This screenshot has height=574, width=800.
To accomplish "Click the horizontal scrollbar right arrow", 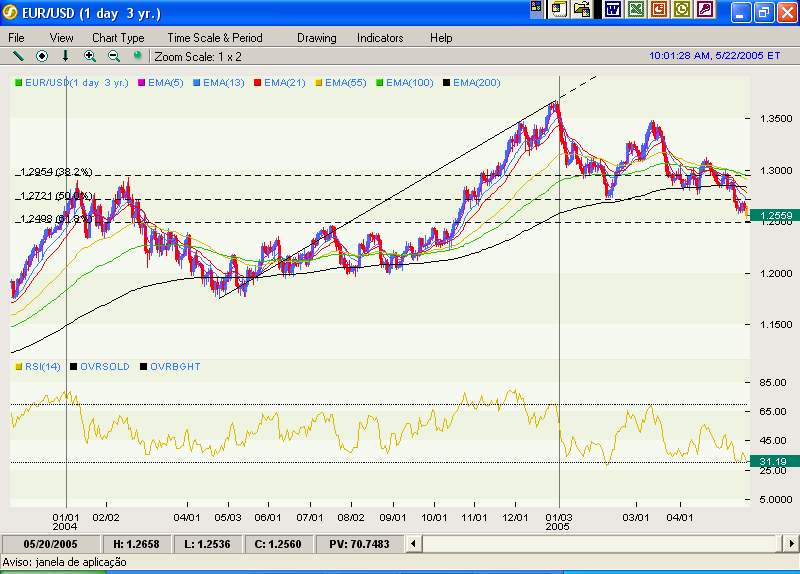I will 787,543.
